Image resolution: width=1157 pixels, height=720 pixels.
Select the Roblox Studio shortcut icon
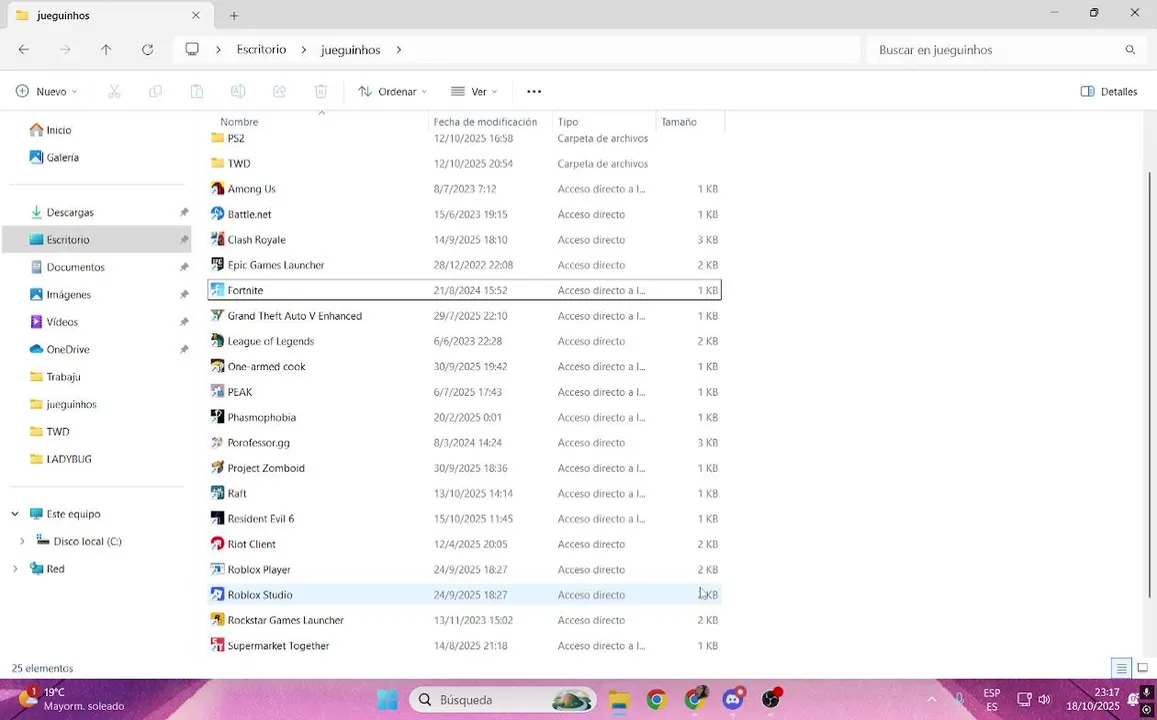click(x=217, y=595)
